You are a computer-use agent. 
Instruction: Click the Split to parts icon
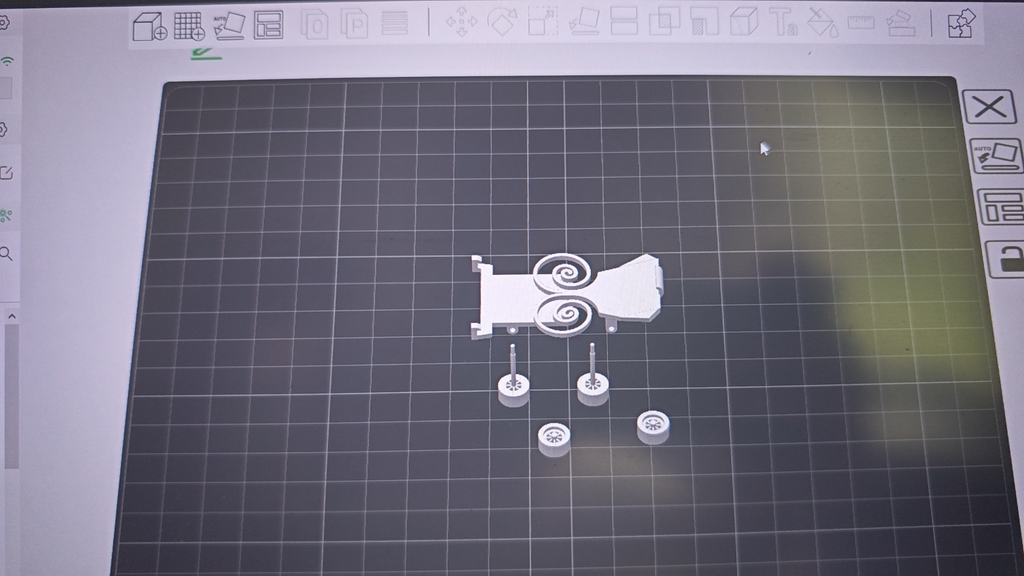[x=355, y=24]
